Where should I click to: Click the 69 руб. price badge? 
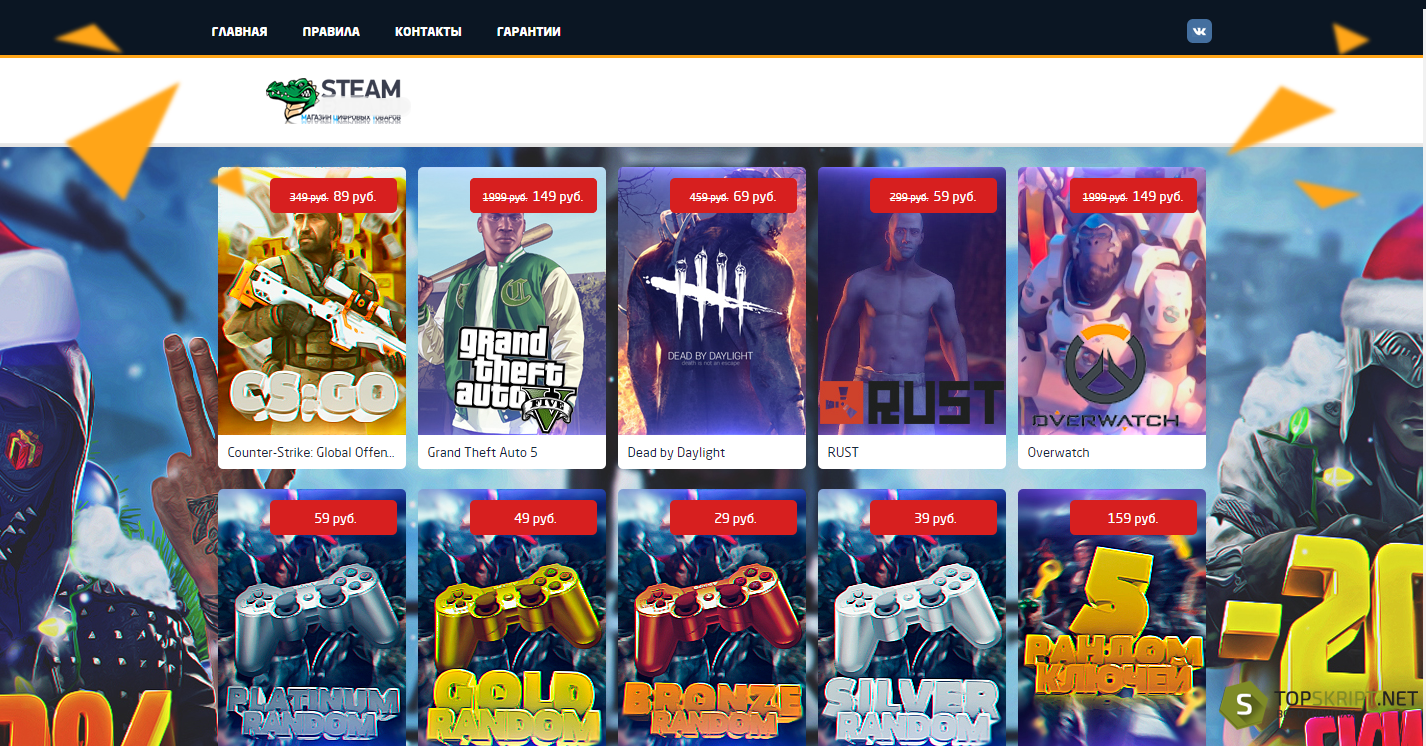pos(733,196)
